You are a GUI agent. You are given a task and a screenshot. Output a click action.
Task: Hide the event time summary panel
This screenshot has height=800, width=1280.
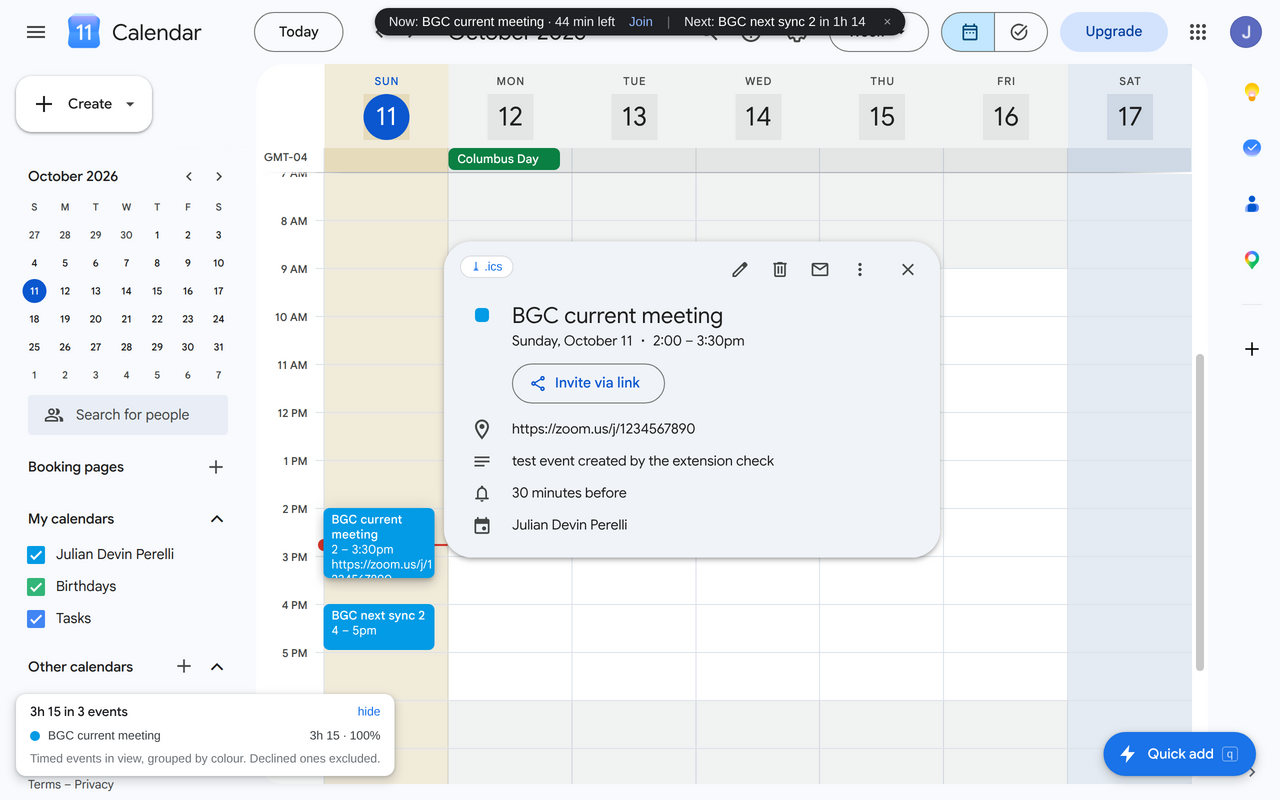[369, 712]
